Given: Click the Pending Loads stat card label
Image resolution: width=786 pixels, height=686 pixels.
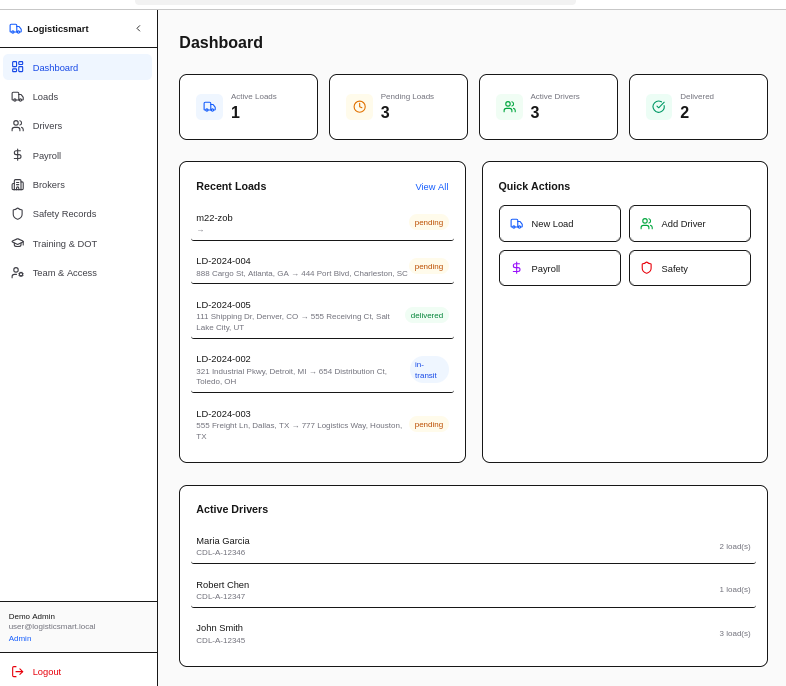Looking at the screenshot, I should 407,96.
